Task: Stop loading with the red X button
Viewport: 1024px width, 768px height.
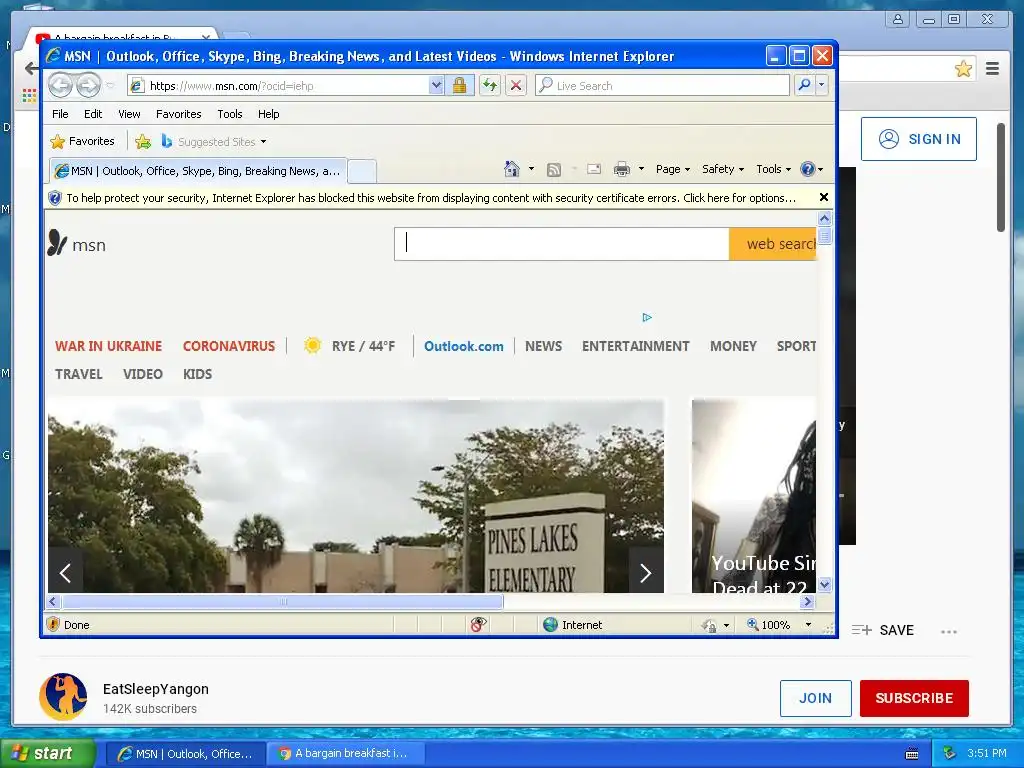Action: pos(516,86)
